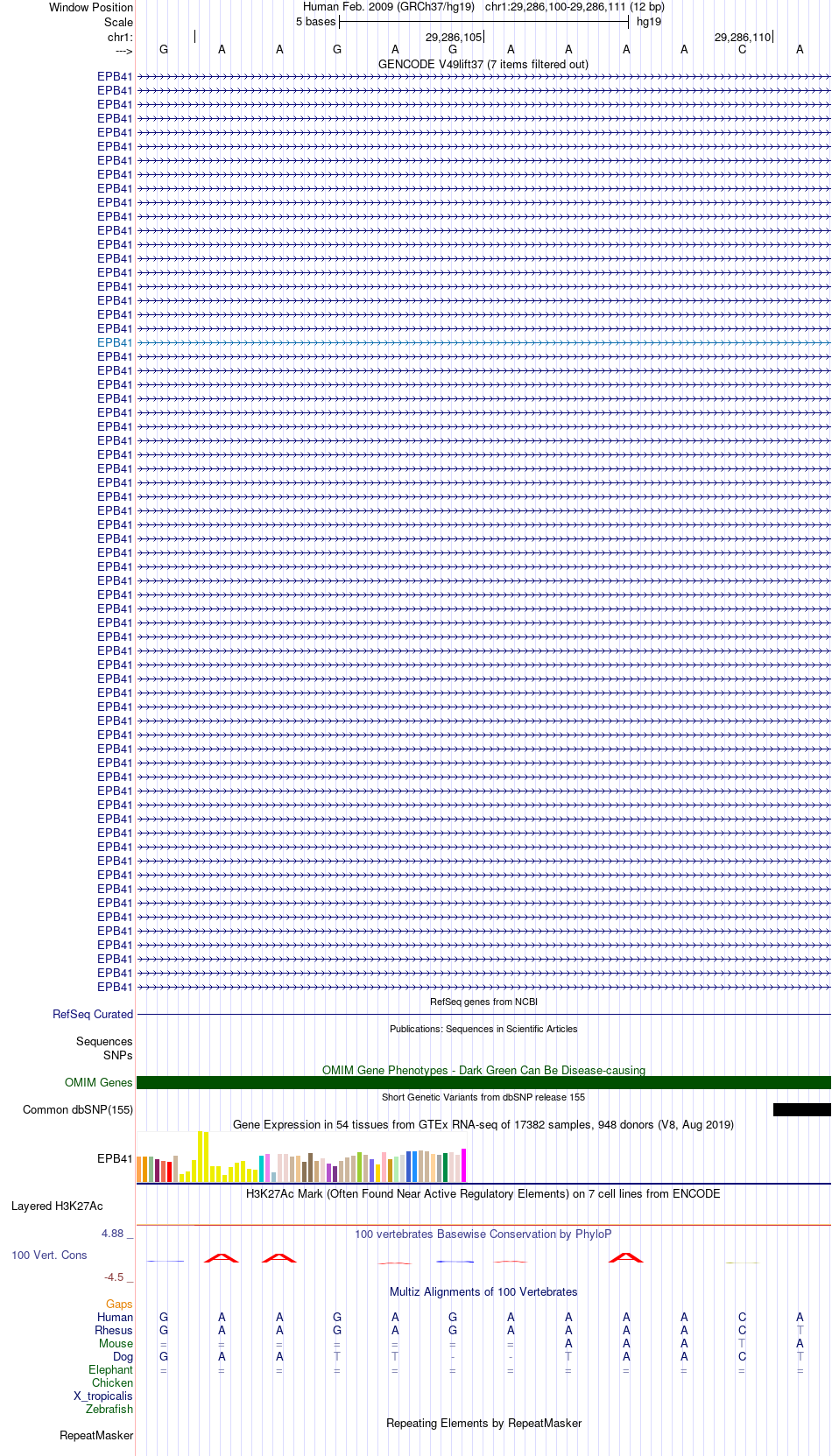Click the Layered H3K27Ac label
The image size is (832, 1456).
click(x=57, y=1206)
